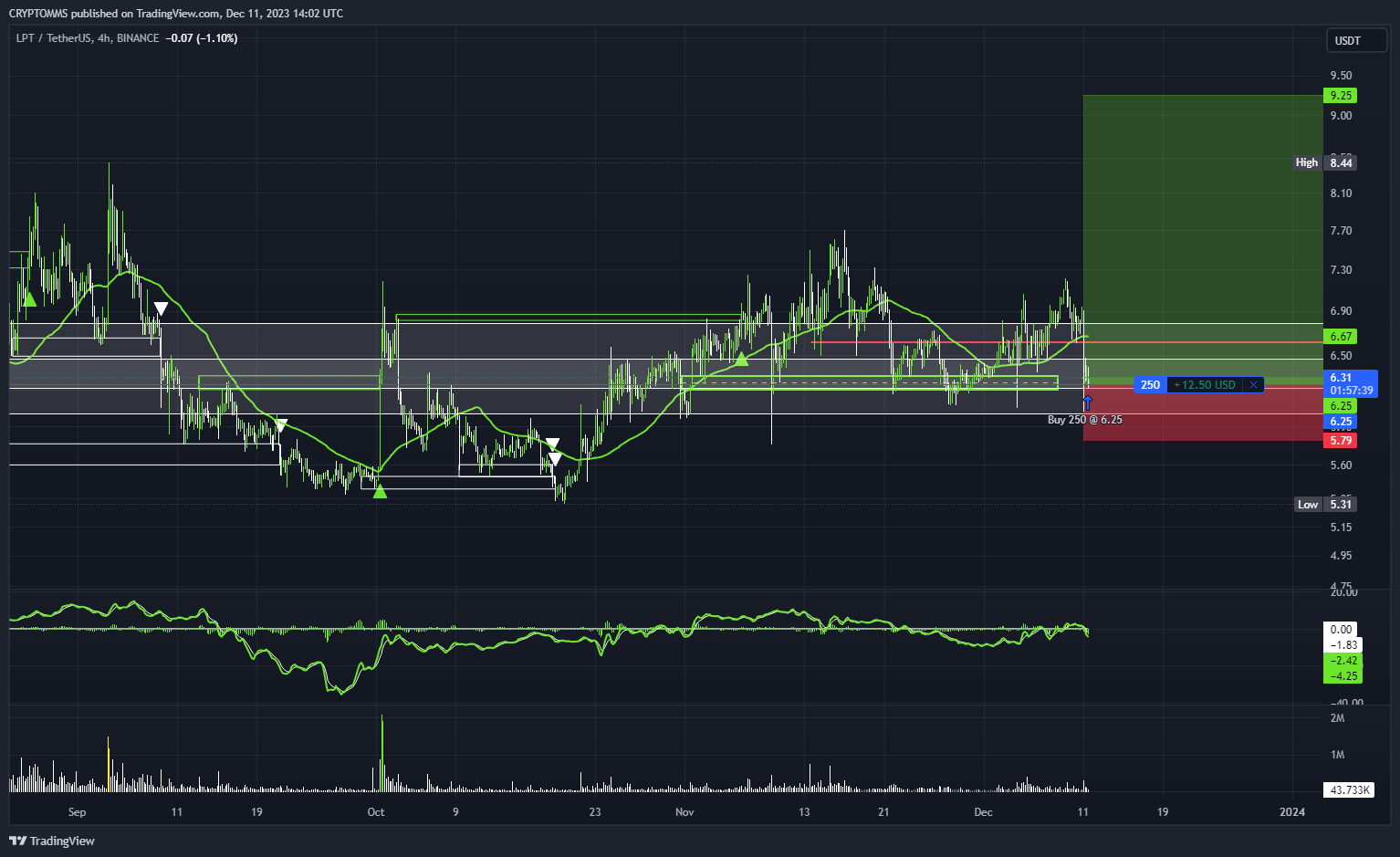This screenshot has width=1400, height=857.
Task: Click the 0.00 indicator zero label
Action: 1341,630
